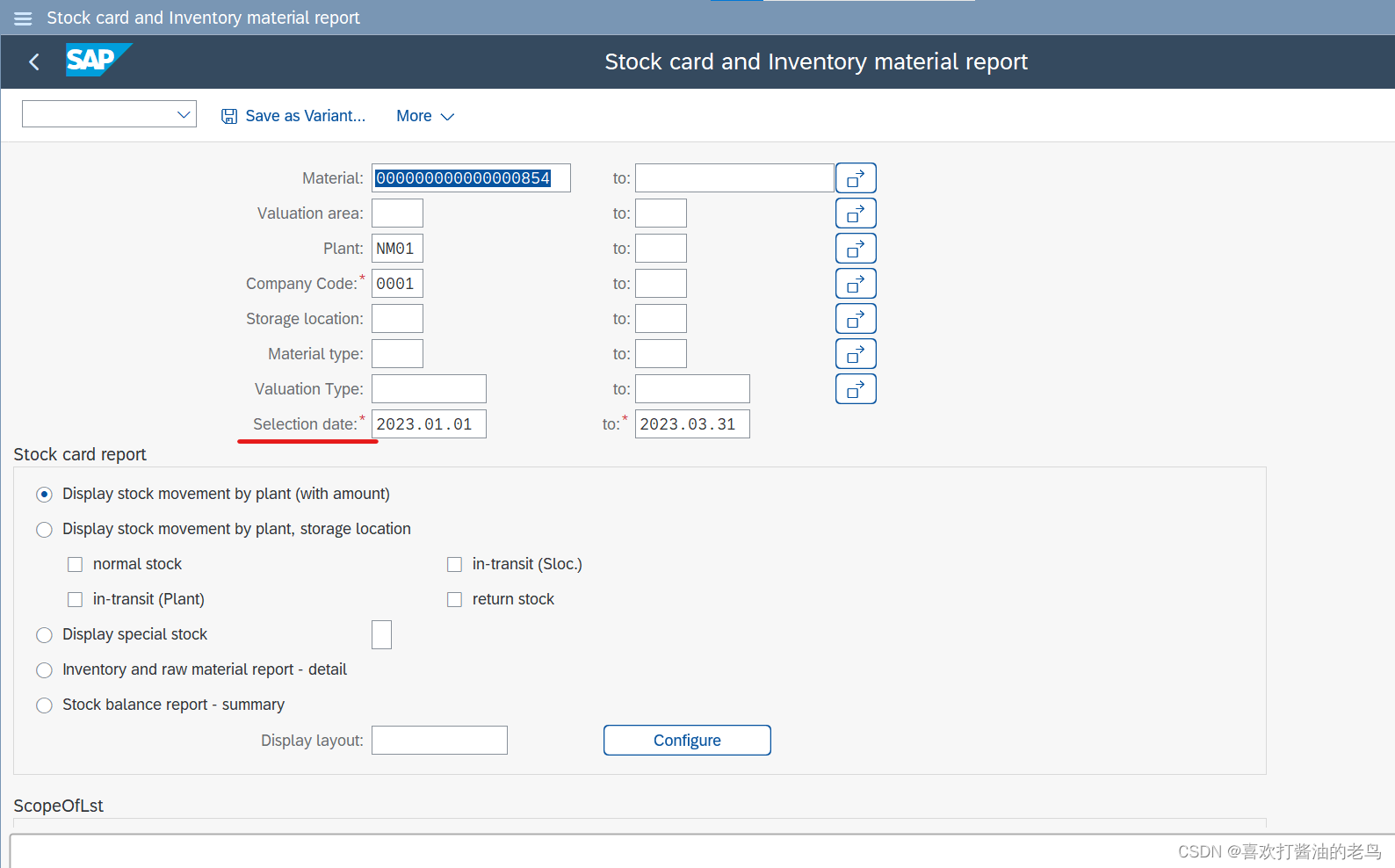Open multiple selection for Plant
The height and width of the screenshot is (868, 1395).
click(x=856, y=249)
